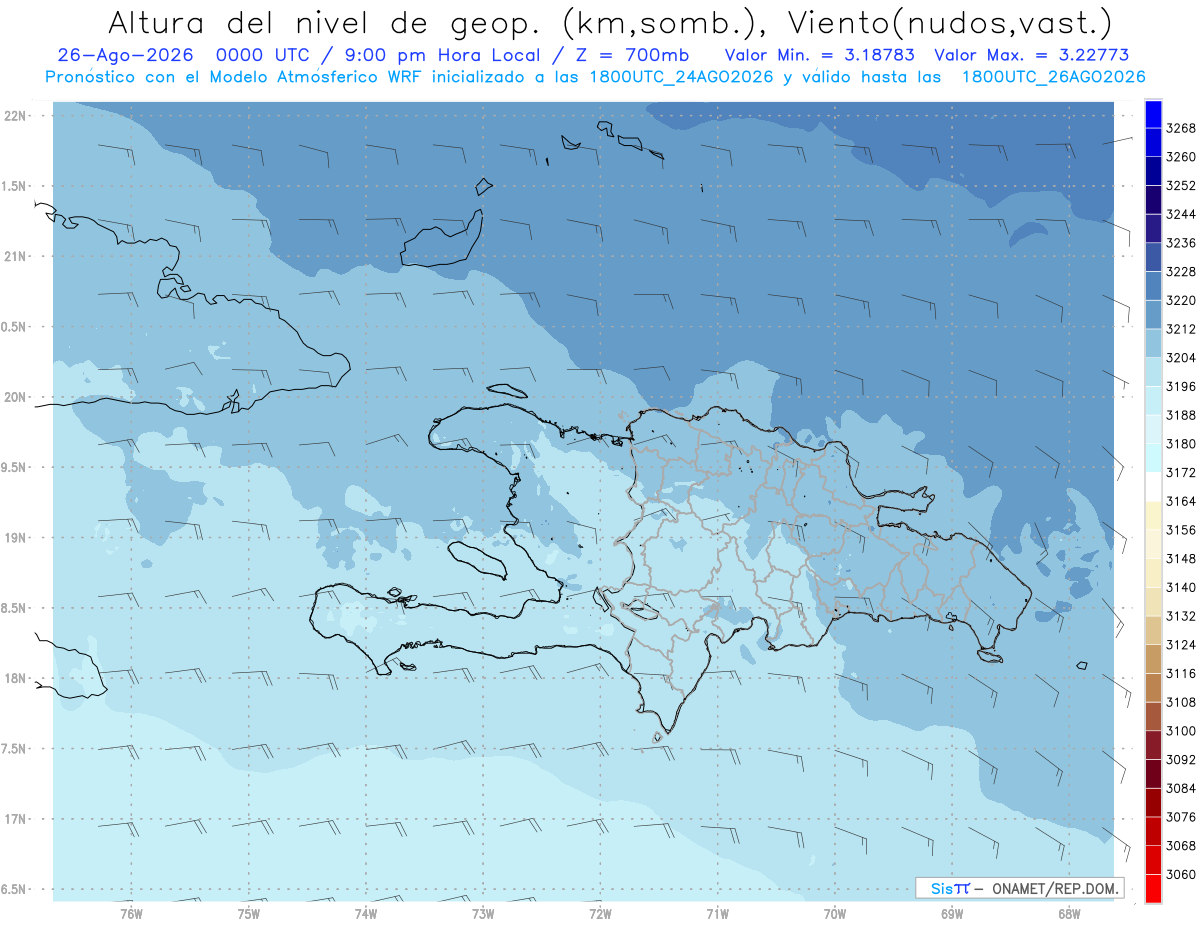Click the '72W' longitude label

point(600,913)
